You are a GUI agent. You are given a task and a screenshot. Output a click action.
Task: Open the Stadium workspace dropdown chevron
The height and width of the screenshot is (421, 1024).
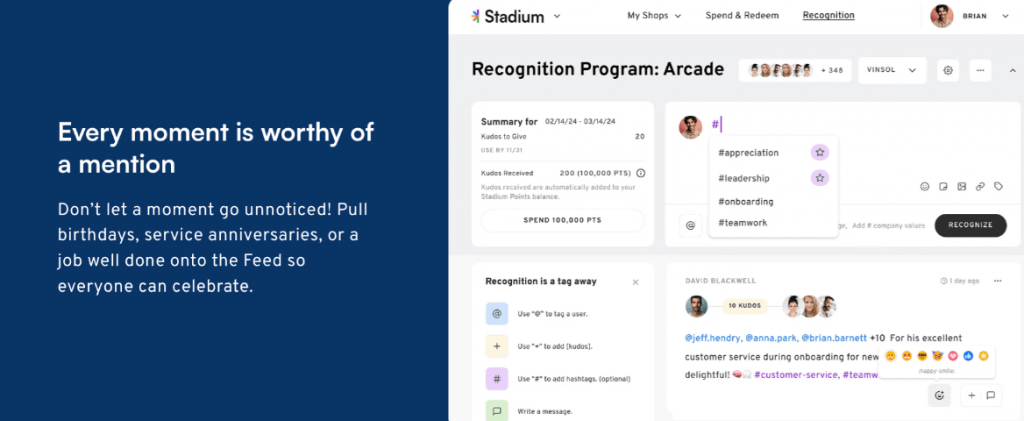click(x=557, y=16)
